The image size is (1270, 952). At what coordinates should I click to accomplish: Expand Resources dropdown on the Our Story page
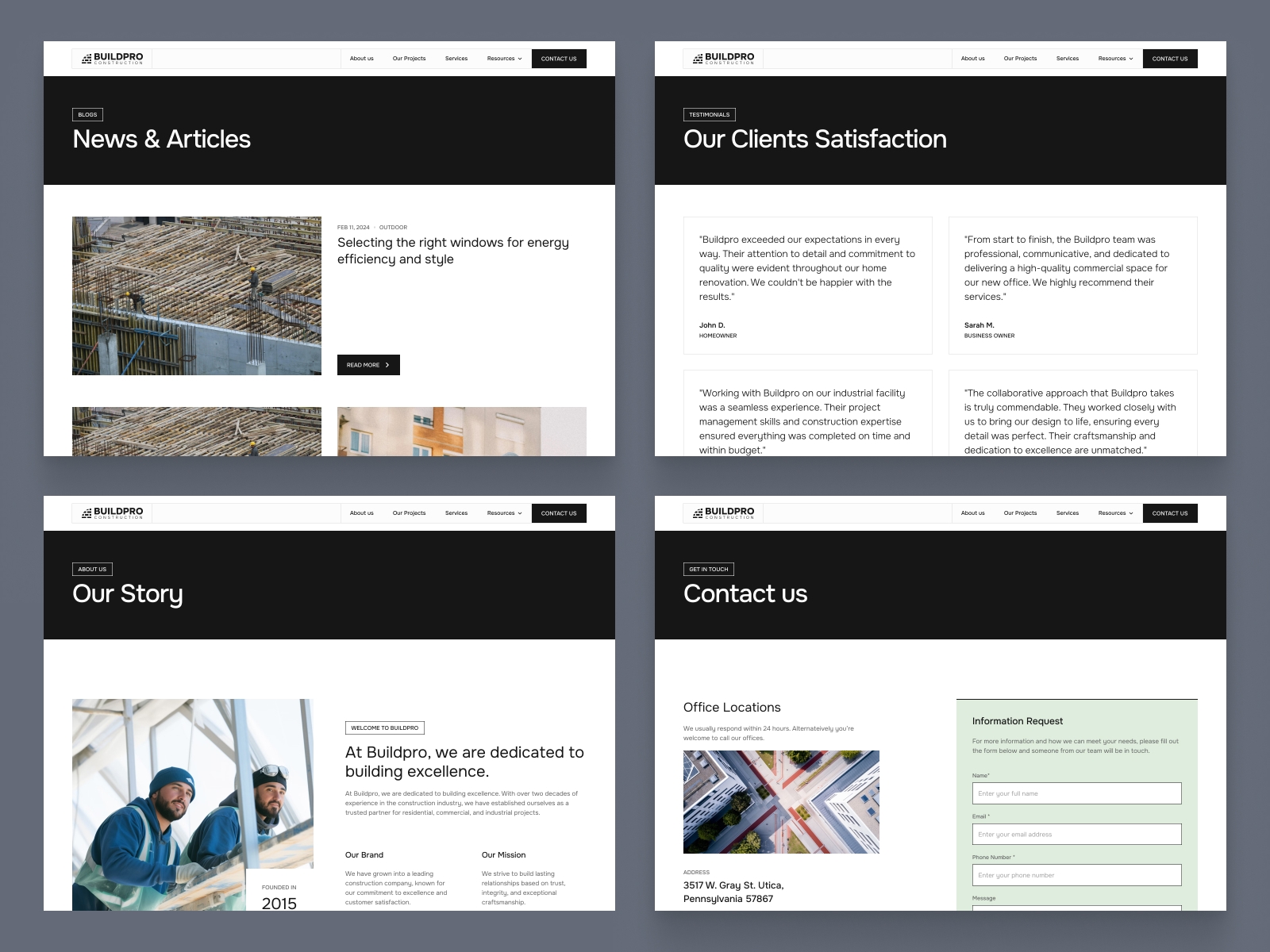[x=505, y=513]
